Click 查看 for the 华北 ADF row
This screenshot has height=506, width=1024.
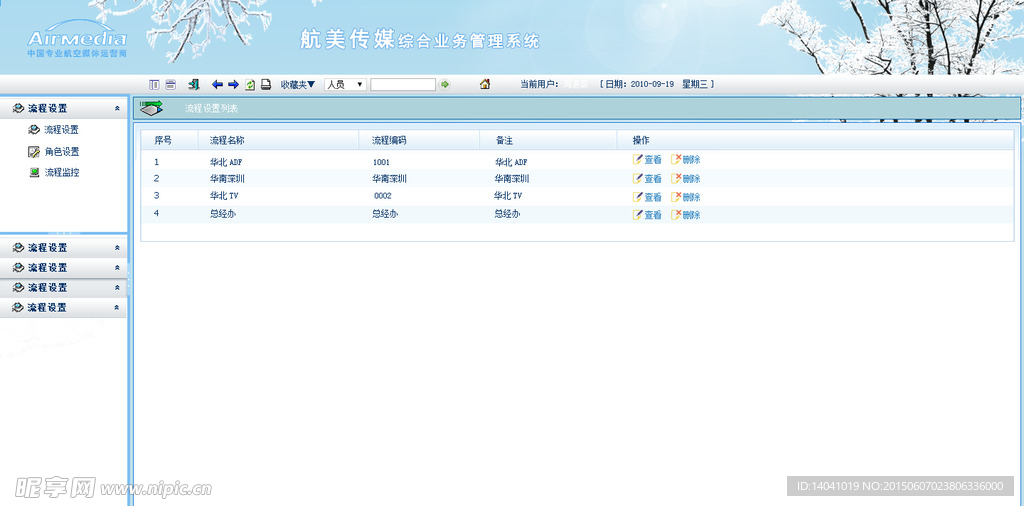pos(647,160)
